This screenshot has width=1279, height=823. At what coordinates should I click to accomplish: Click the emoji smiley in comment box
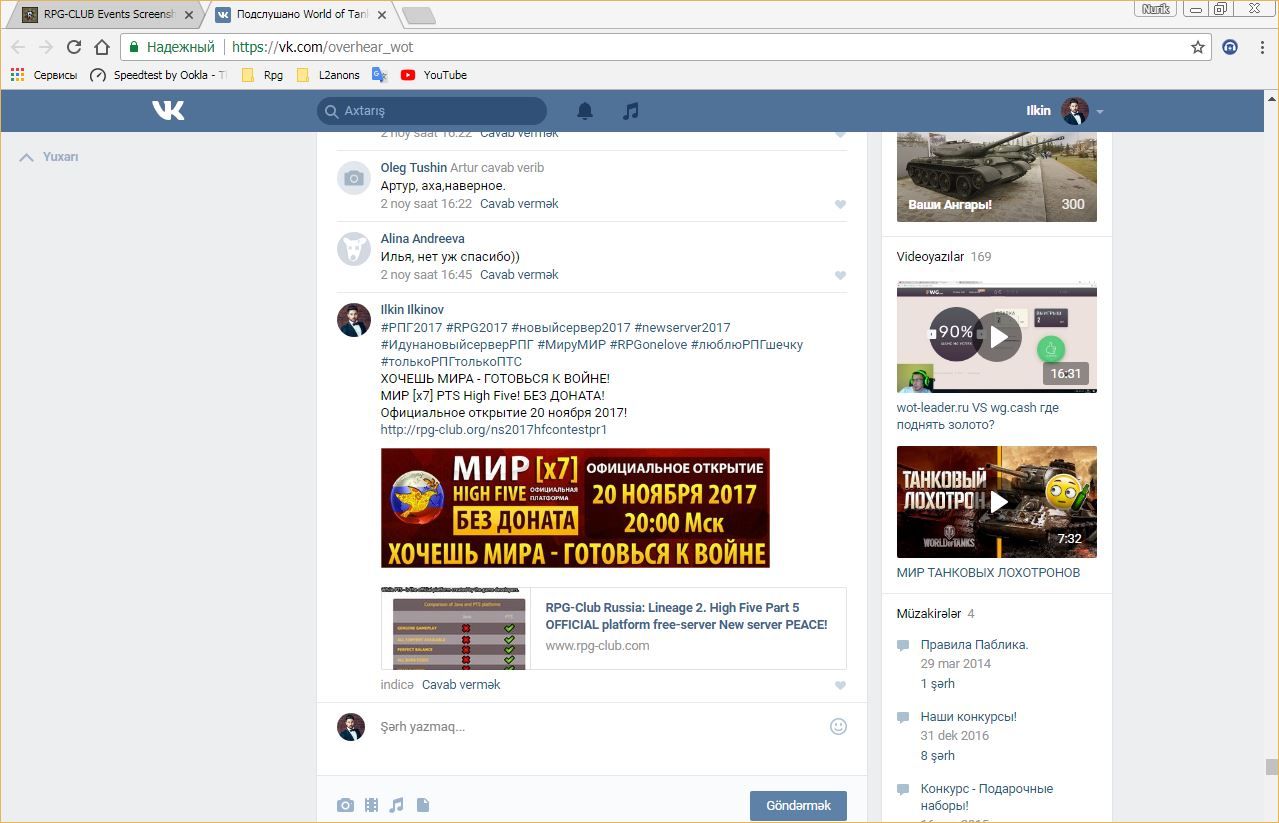(839, 727)
